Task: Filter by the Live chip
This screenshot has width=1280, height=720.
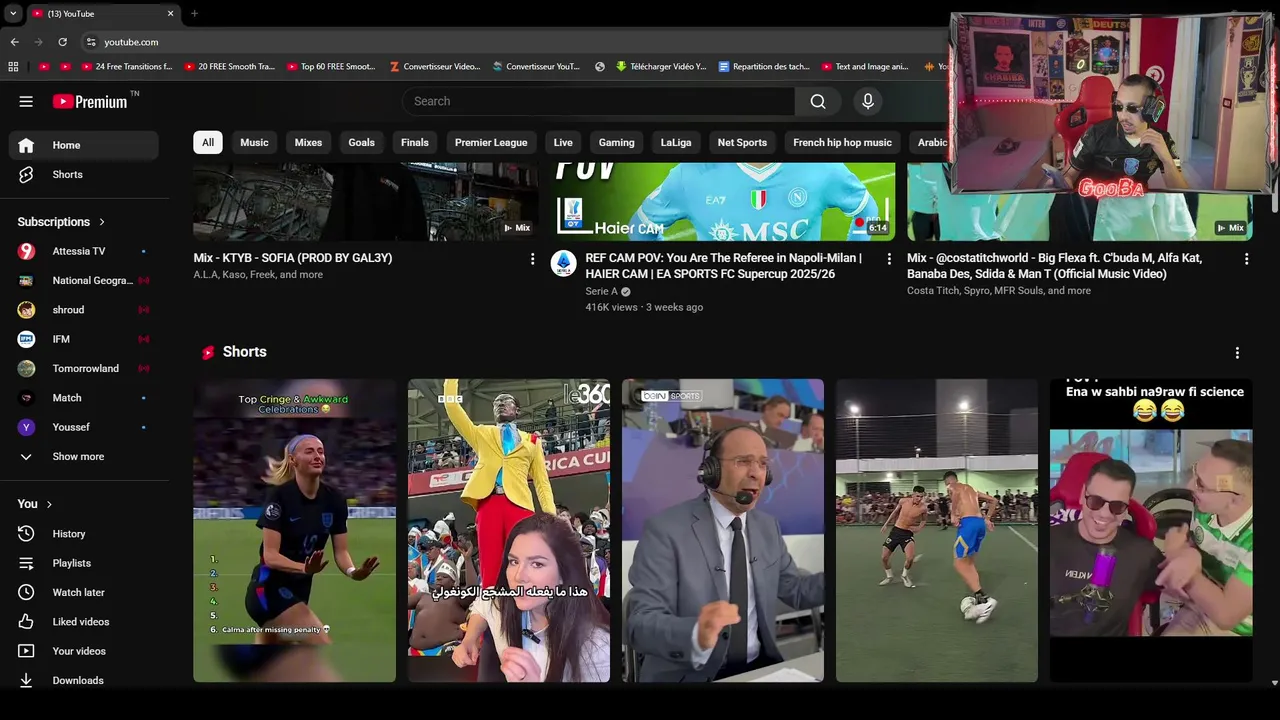Action: [563, 142]
